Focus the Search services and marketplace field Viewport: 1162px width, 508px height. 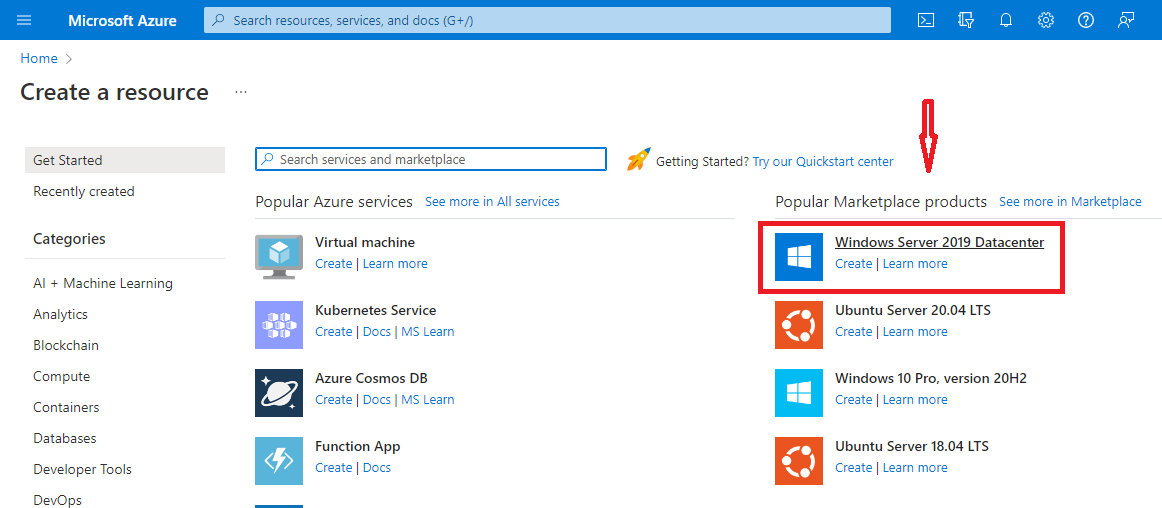pos(431,159)
